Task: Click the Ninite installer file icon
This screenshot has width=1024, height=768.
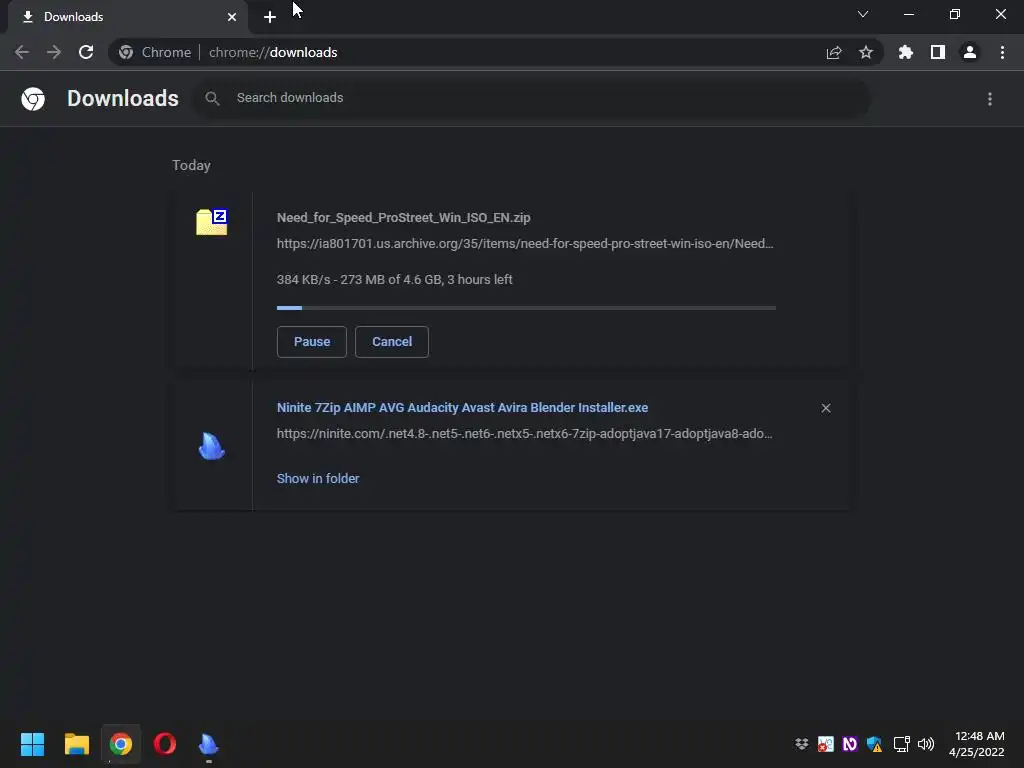Action: (x=212, y=446)
